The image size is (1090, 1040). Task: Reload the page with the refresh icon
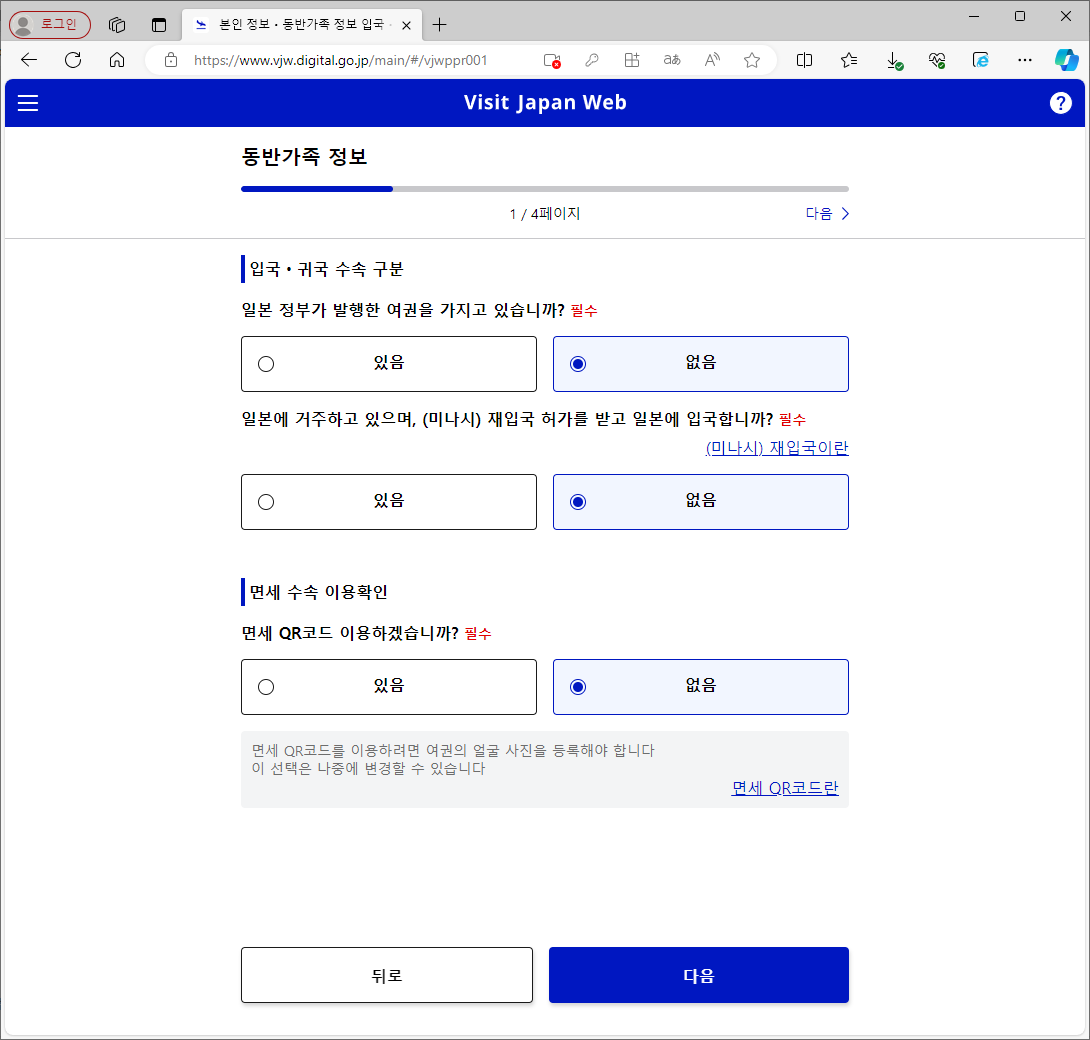click(73, 60)
